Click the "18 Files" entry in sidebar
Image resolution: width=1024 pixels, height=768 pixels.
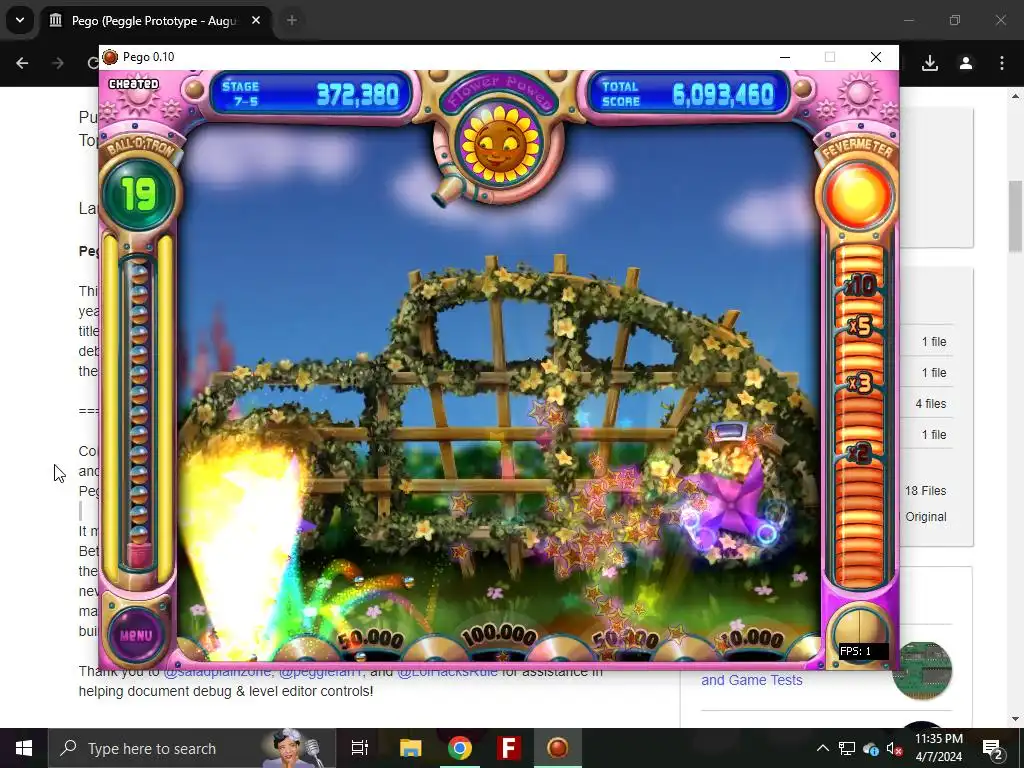click(x=925, y=491)
